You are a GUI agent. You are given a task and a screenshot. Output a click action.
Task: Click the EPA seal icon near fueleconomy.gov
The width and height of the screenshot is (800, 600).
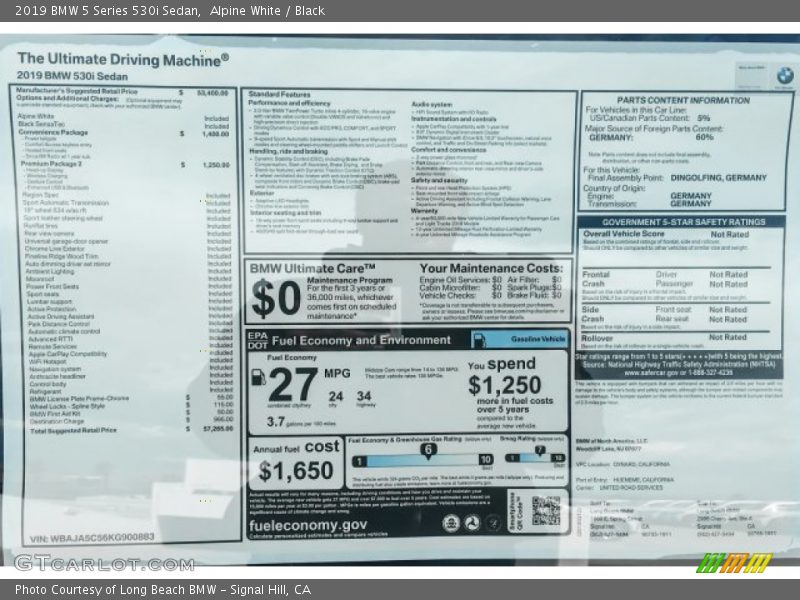451,522
